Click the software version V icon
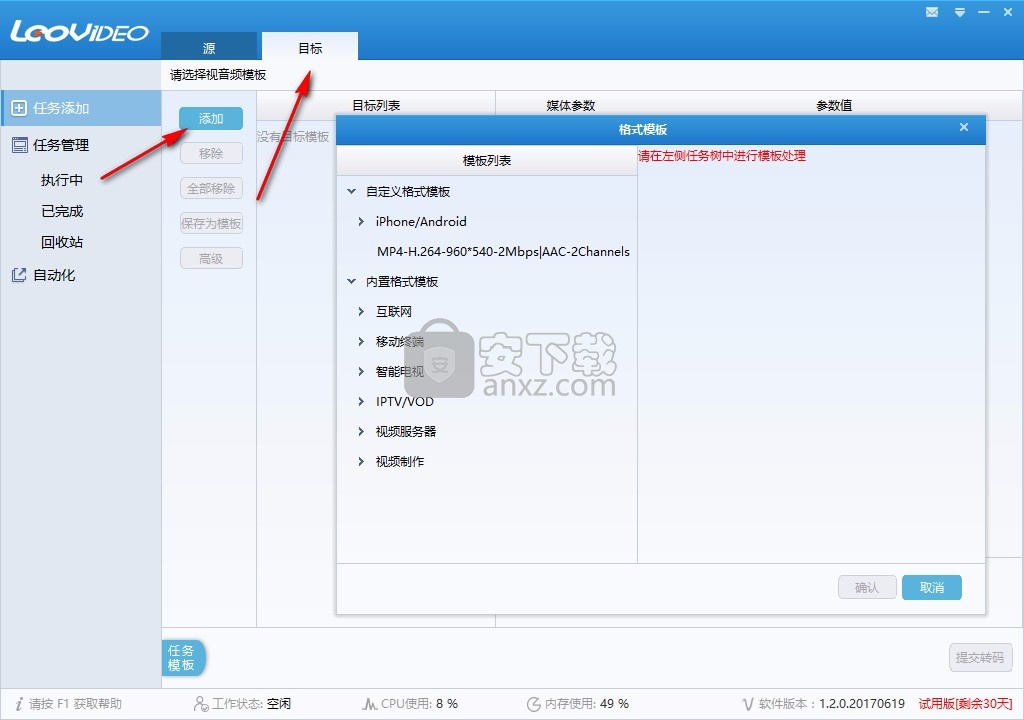 pos(748,704)
